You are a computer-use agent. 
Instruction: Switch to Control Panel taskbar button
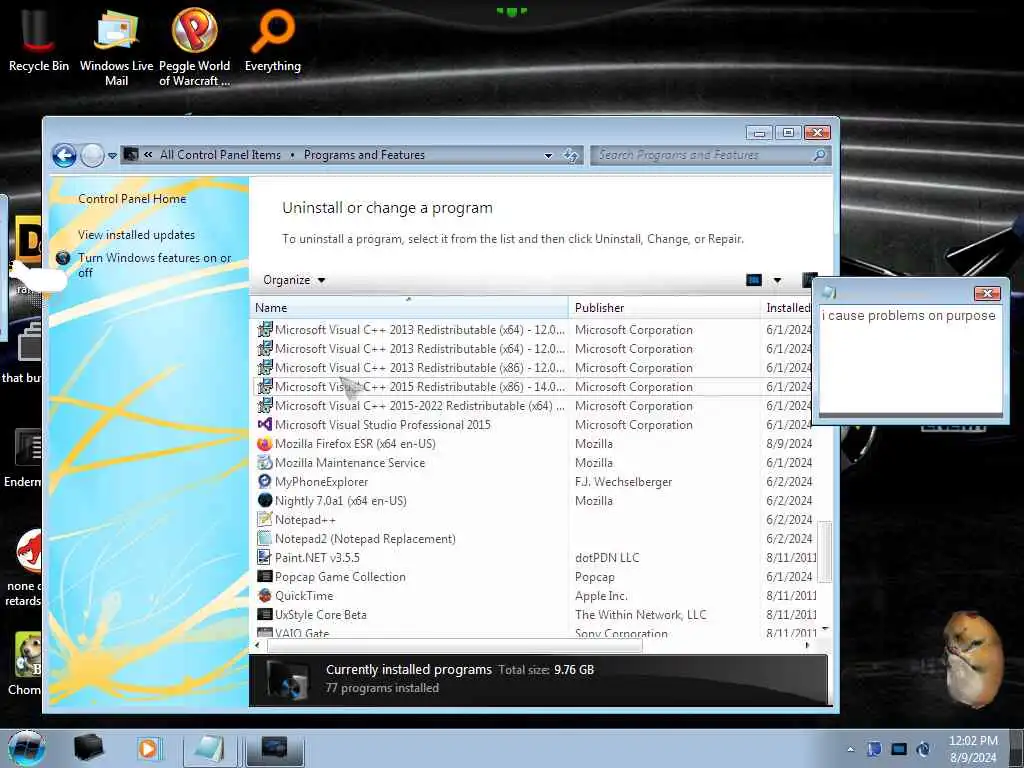tap(274, 749)
